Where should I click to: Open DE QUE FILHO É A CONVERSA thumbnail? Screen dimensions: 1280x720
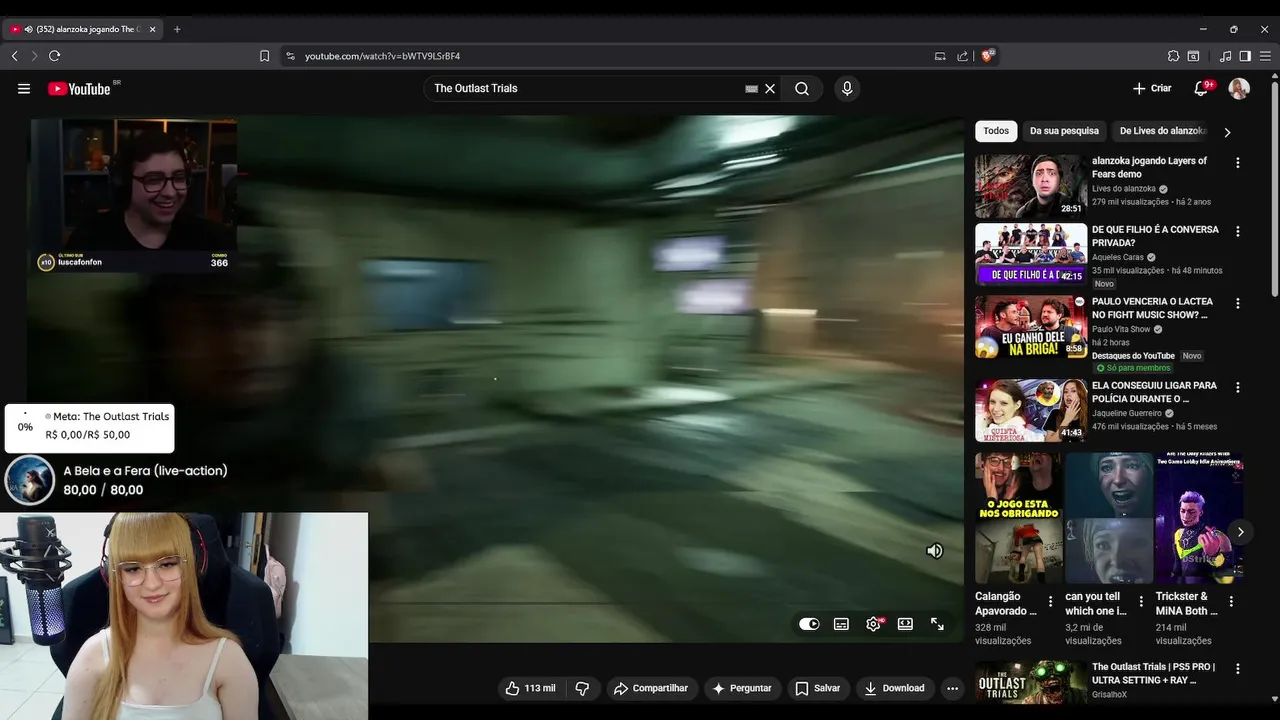click(x=1031, y=254)
